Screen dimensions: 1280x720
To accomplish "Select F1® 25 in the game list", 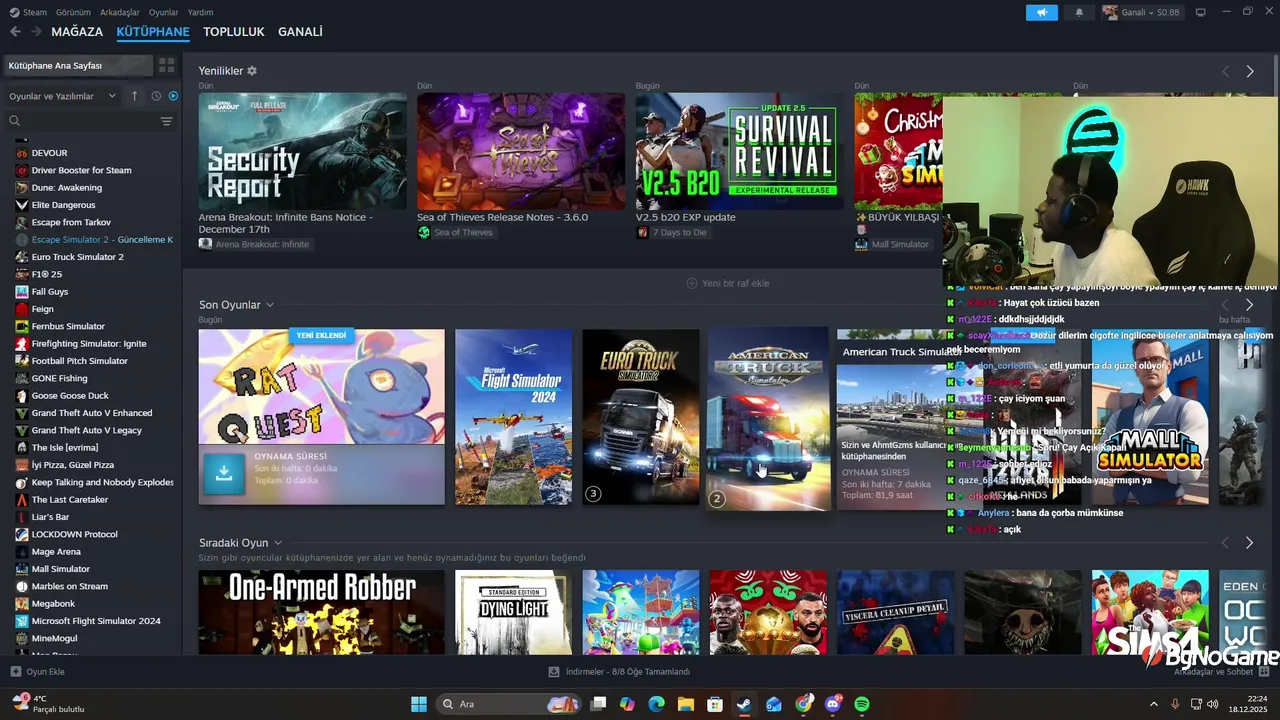I will tap(46, 274).
